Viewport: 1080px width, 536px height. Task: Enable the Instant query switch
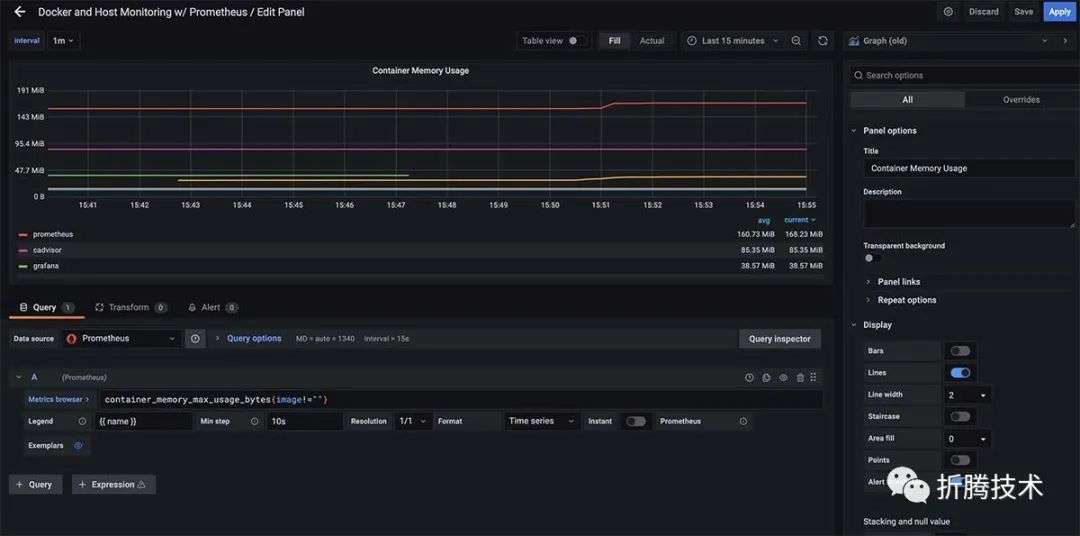[x=636, y=421]
